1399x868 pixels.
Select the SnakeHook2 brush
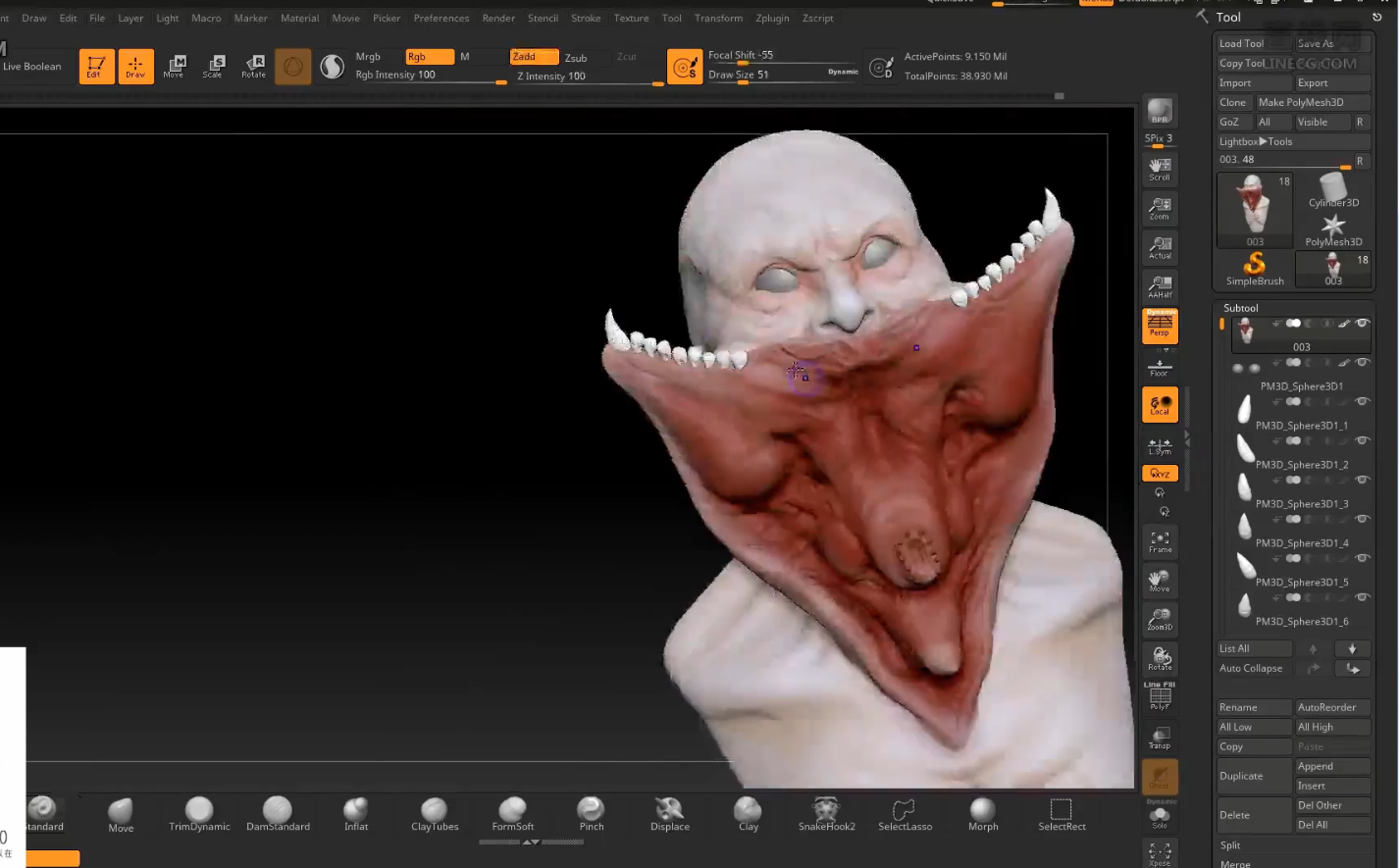[826, 814]
